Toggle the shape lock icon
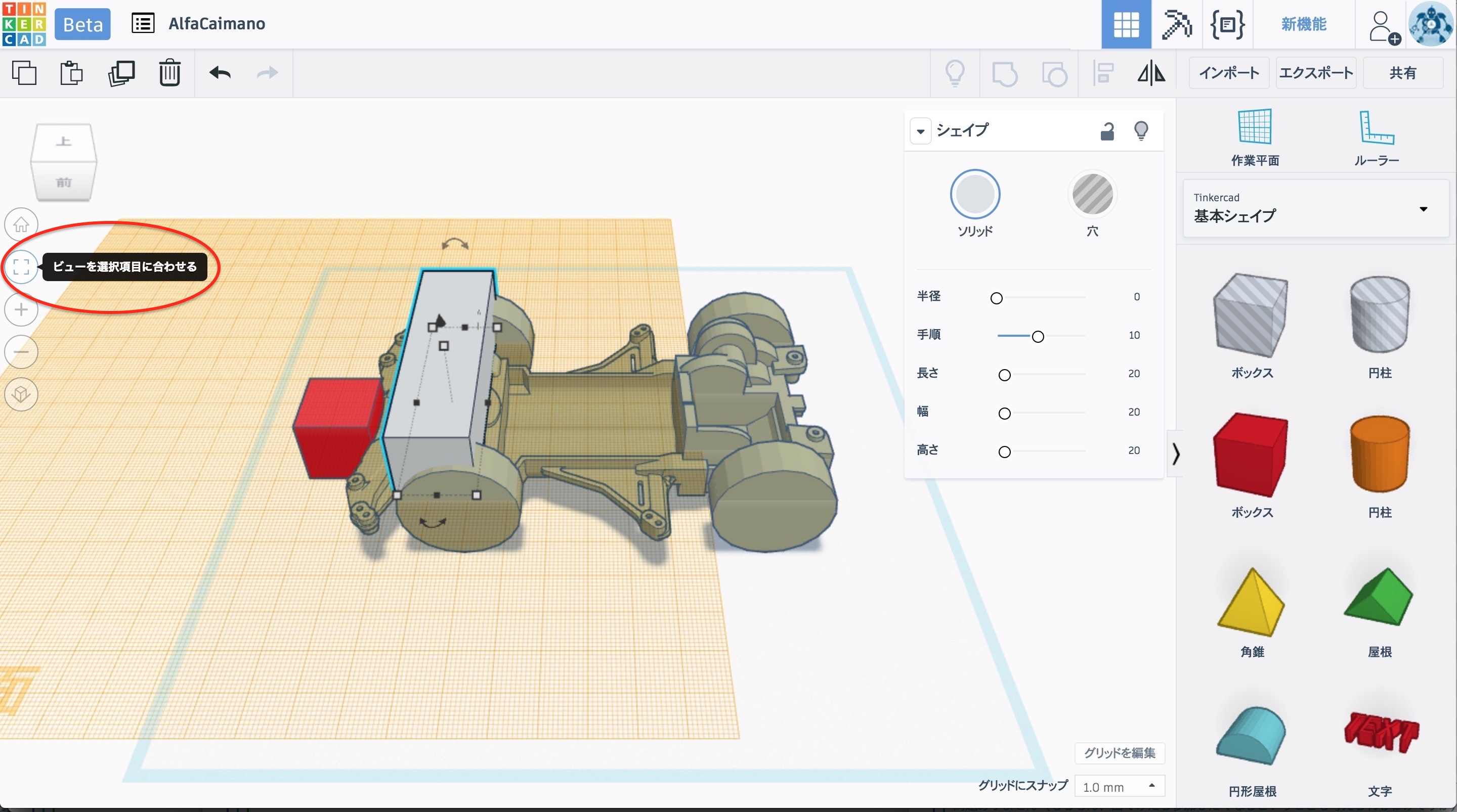The height and width of the screenshot is (812, 1457). [1107, 131]
